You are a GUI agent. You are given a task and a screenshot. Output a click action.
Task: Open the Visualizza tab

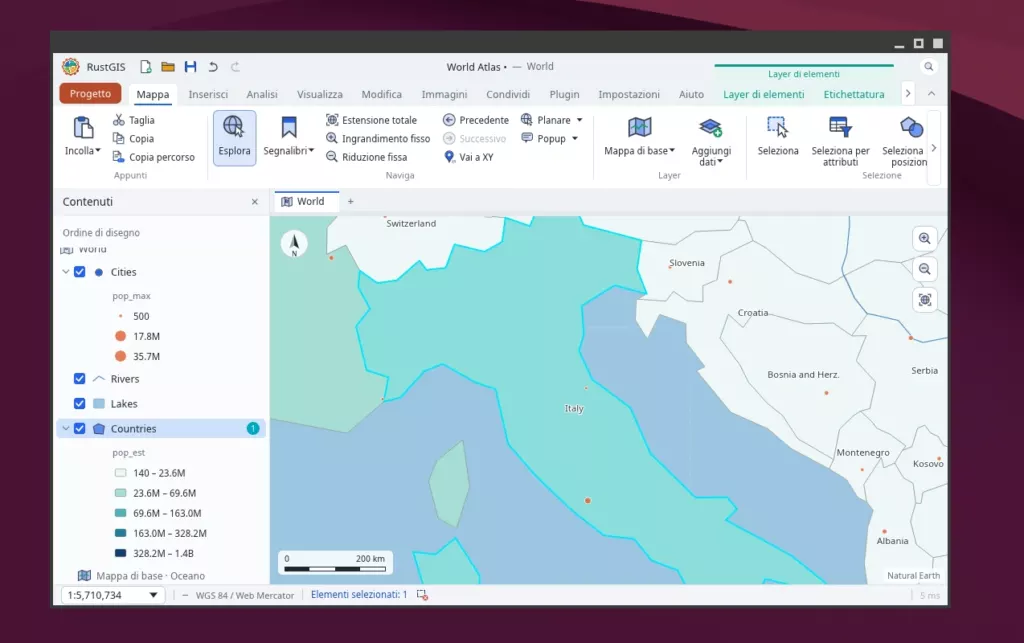319,94
